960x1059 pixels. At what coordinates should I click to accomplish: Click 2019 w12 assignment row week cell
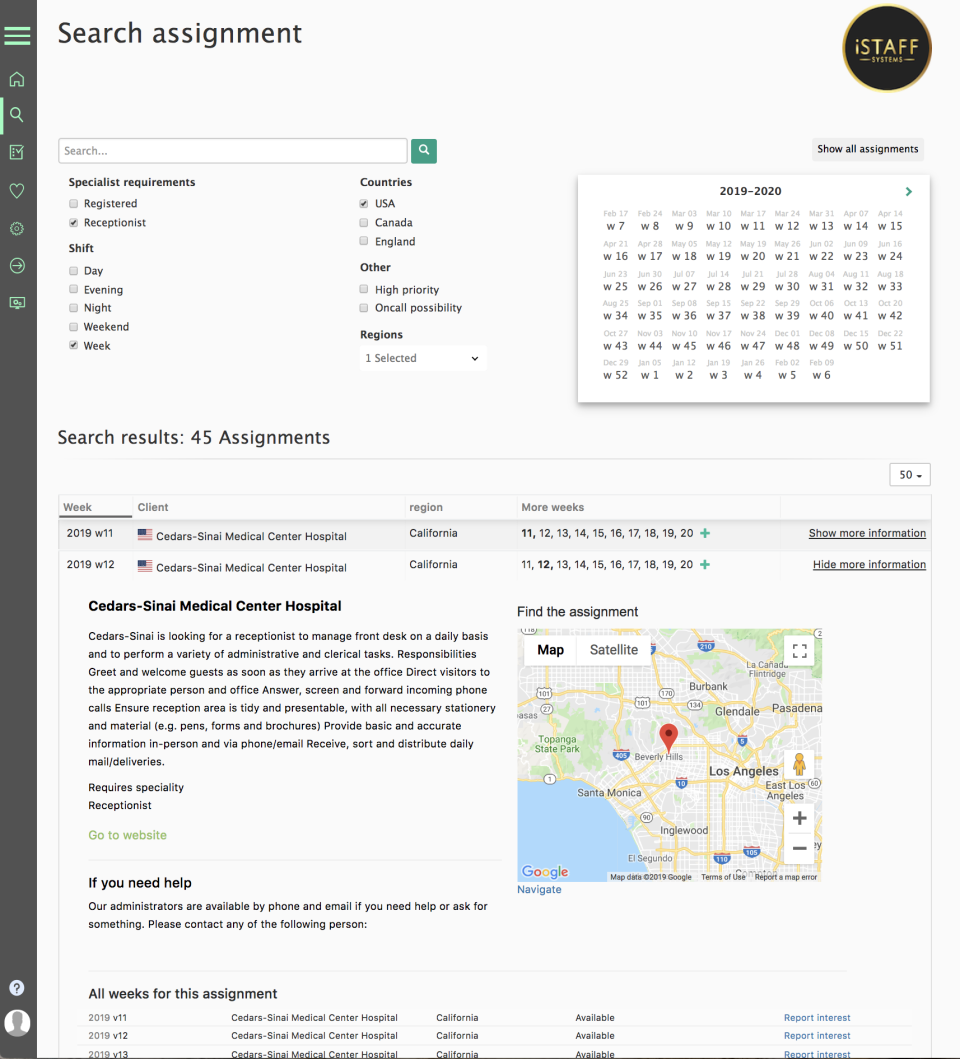[90, 564]
